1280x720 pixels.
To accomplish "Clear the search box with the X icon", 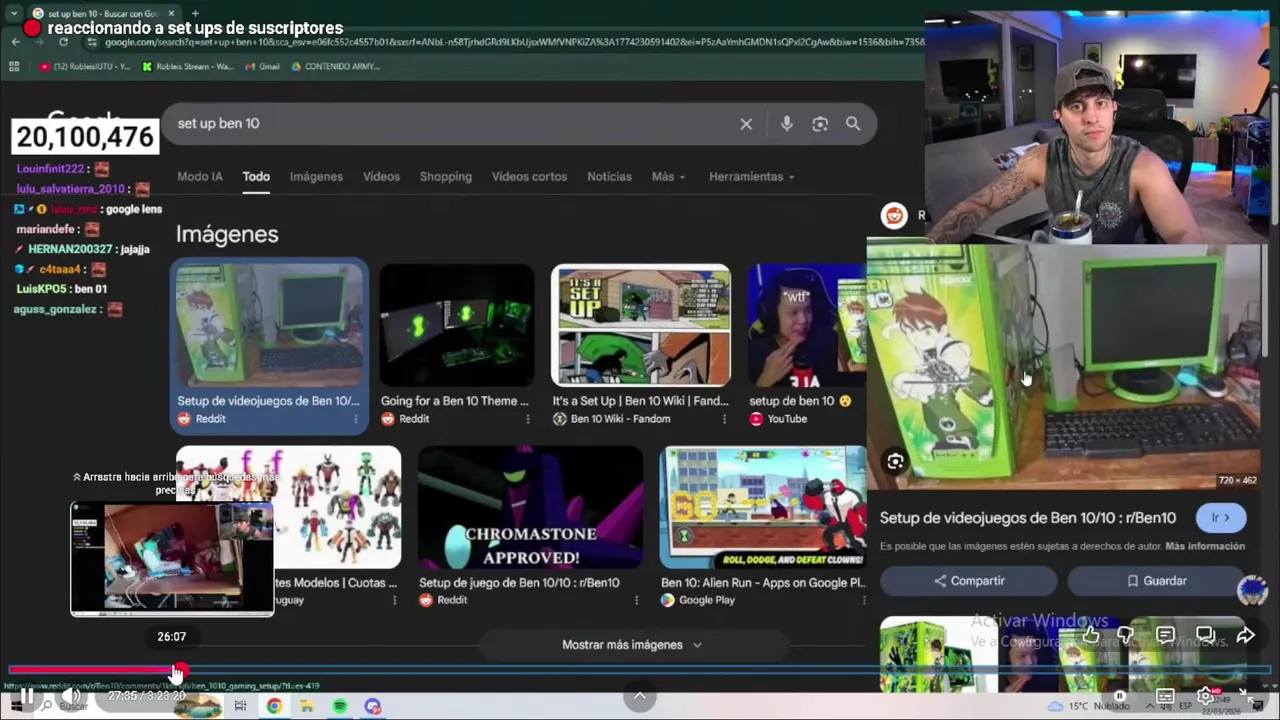I will [x=746, y=124].
